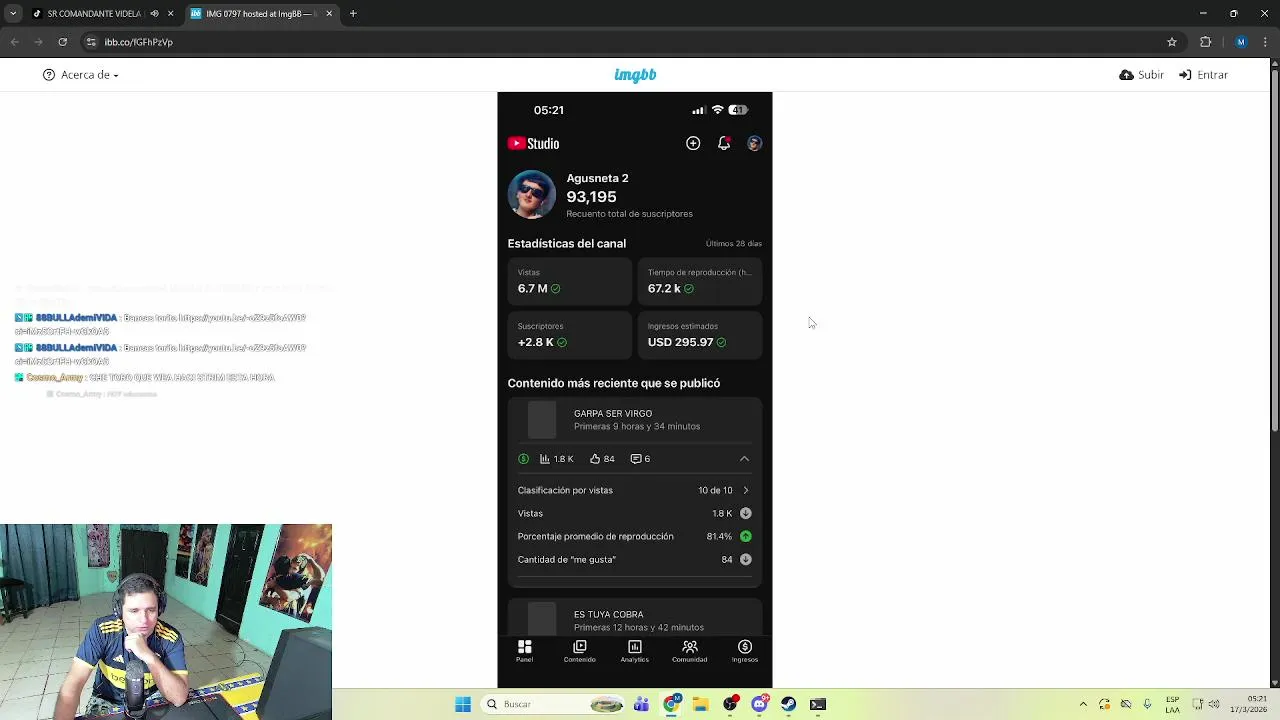Open the Chrome three-dot menu
Image resolution: width=1280 pixels, height=720 pixels.
click(x=1266, y=42)
